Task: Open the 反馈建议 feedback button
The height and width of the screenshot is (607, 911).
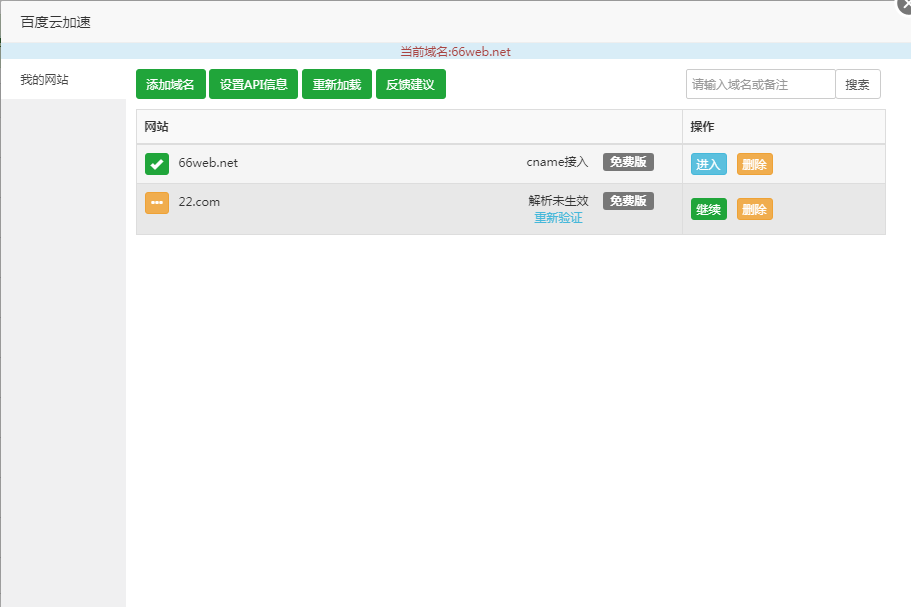Action: click(411, 84)
